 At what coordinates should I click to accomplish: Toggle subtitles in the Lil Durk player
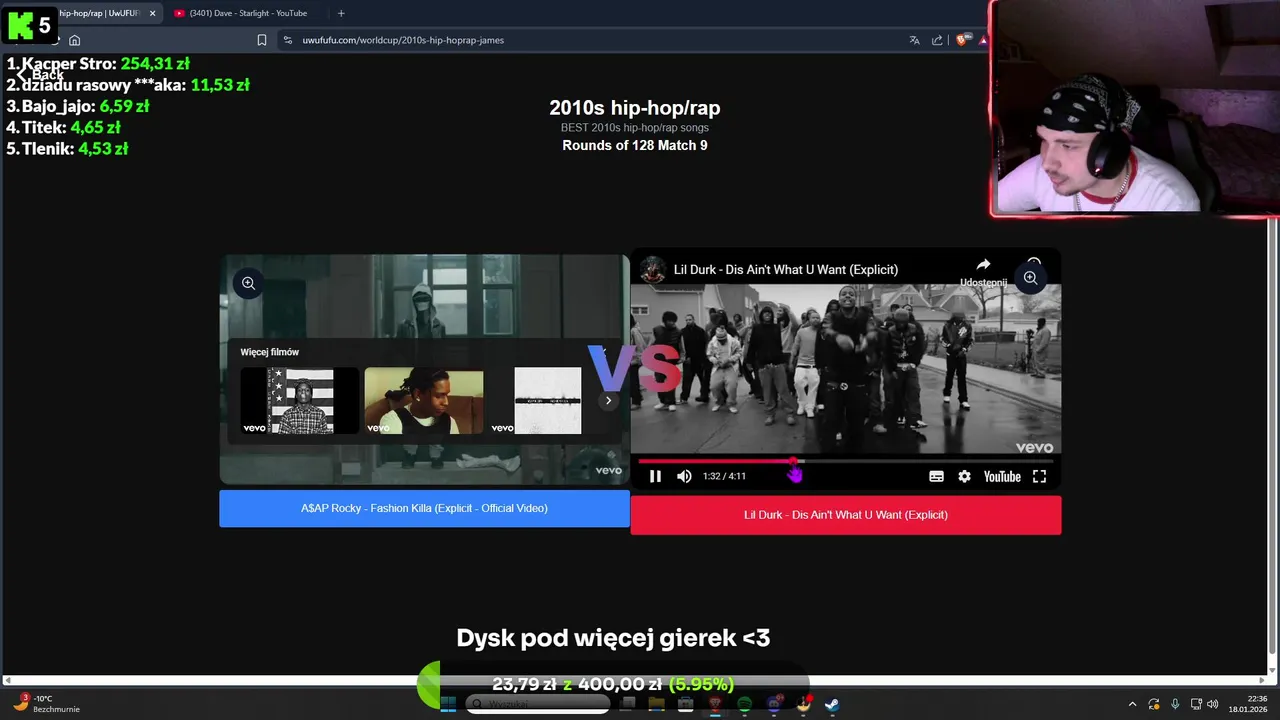click(x=936, y=476)
